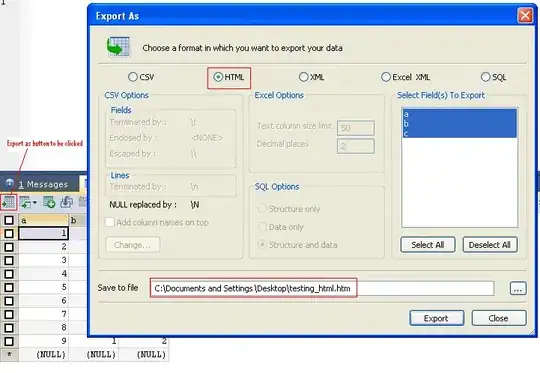The image size is (540, 373).
Task: Click the Export As toolbar icon
Action: click(x=9, y=202)
